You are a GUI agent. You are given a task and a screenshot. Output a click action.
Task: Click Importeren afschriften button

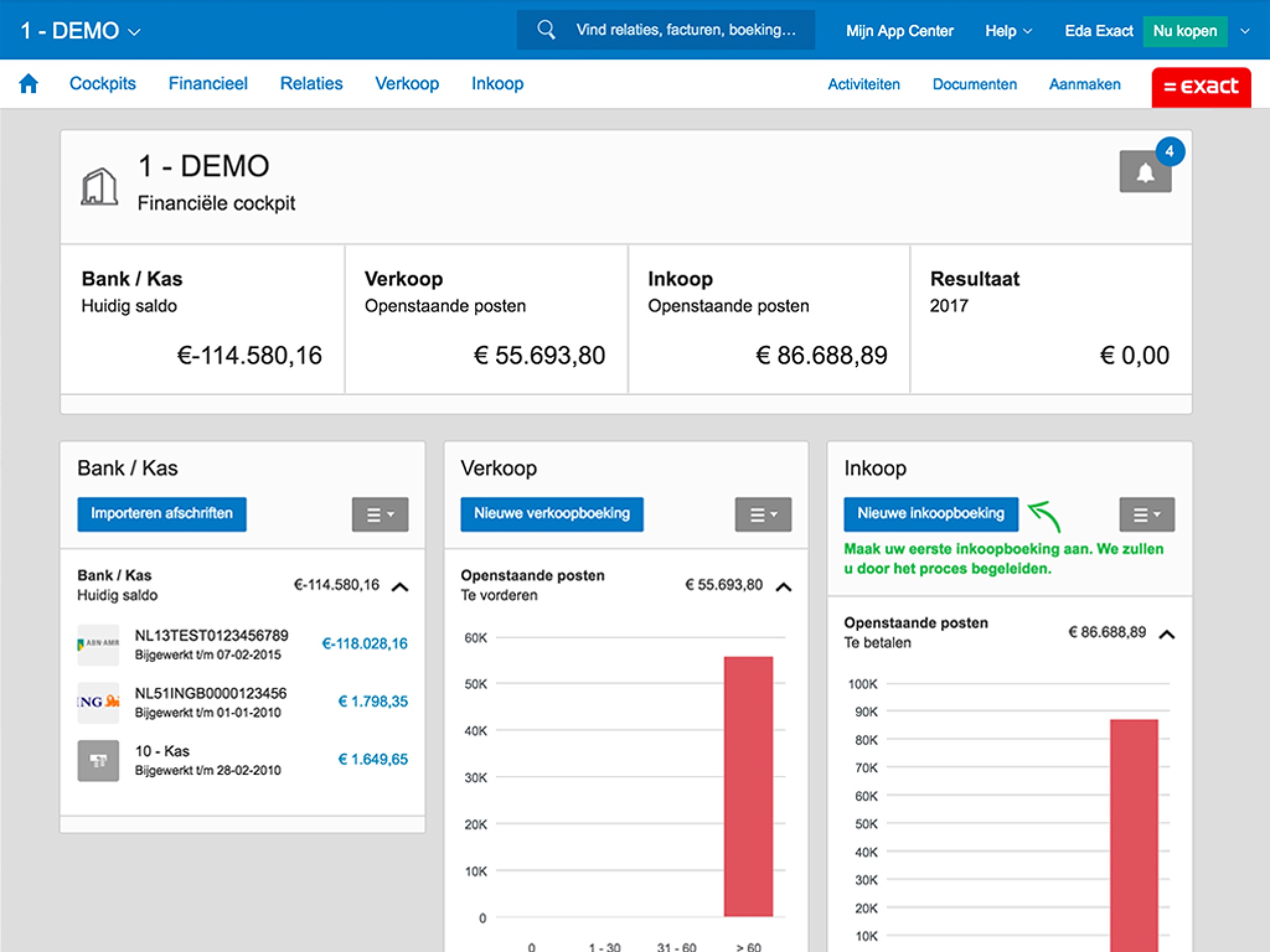(x=162, y=514)
